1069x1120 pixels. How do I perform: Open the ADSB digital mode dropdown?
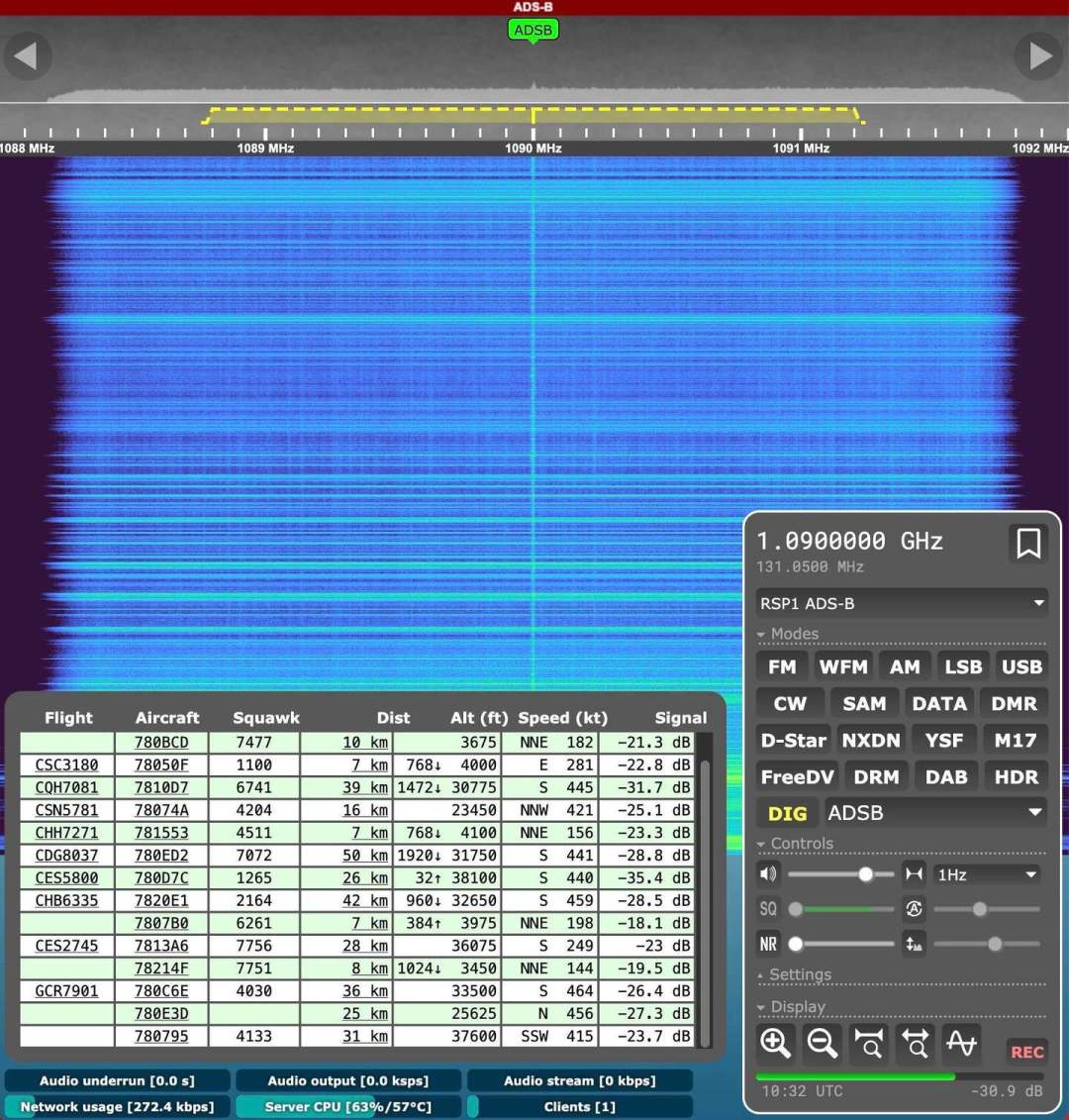point(935,813)
